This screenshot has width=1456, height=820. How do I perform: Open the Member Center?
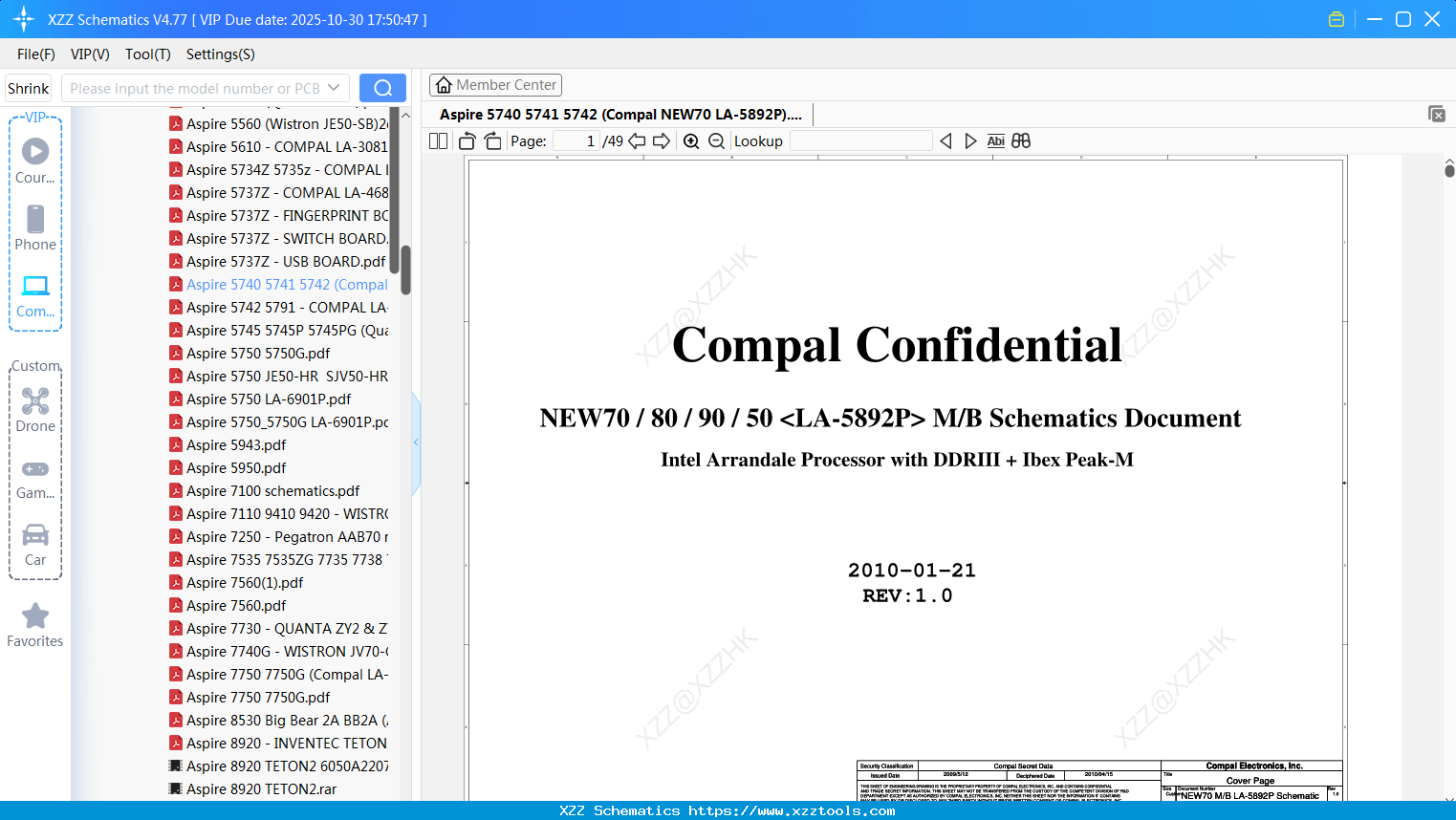[495, 85]
